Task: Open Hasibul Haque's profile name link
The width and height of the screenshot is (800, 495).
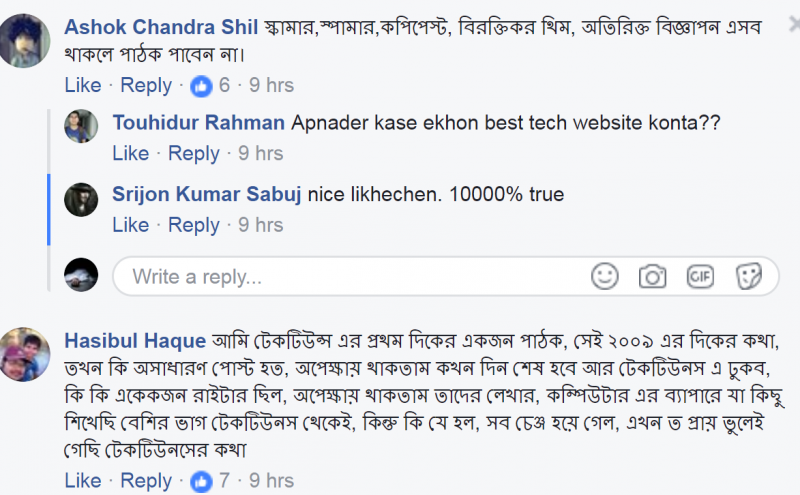Action: click(x=134, y=339)
